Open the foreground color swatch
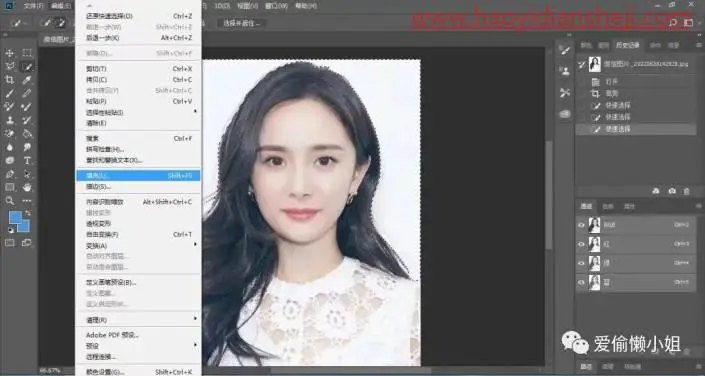The height and width of the screenshot is (376, 705). tap(15, 218)
